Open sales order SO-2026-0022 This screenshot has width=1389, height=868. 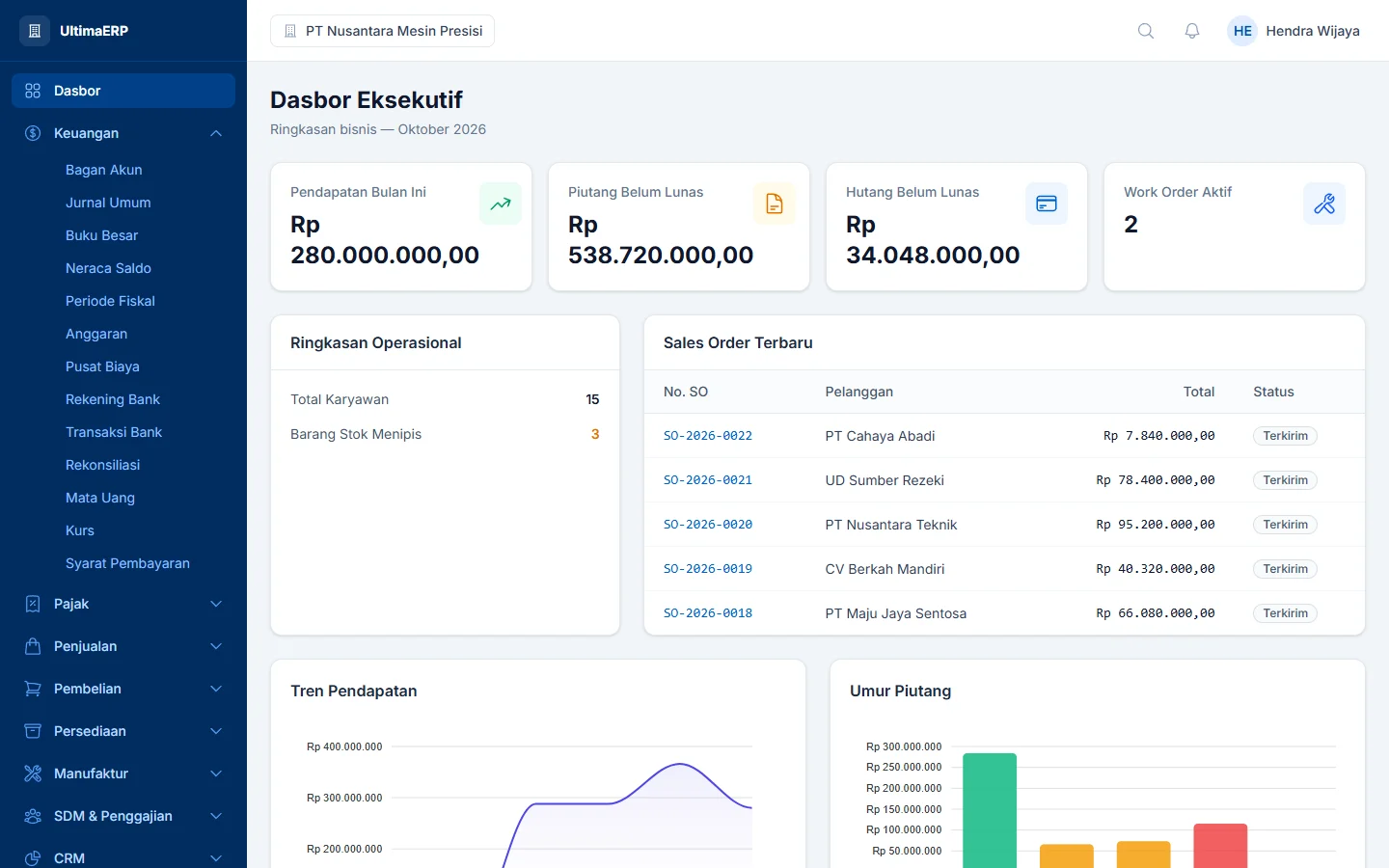(x=708, y=436)
